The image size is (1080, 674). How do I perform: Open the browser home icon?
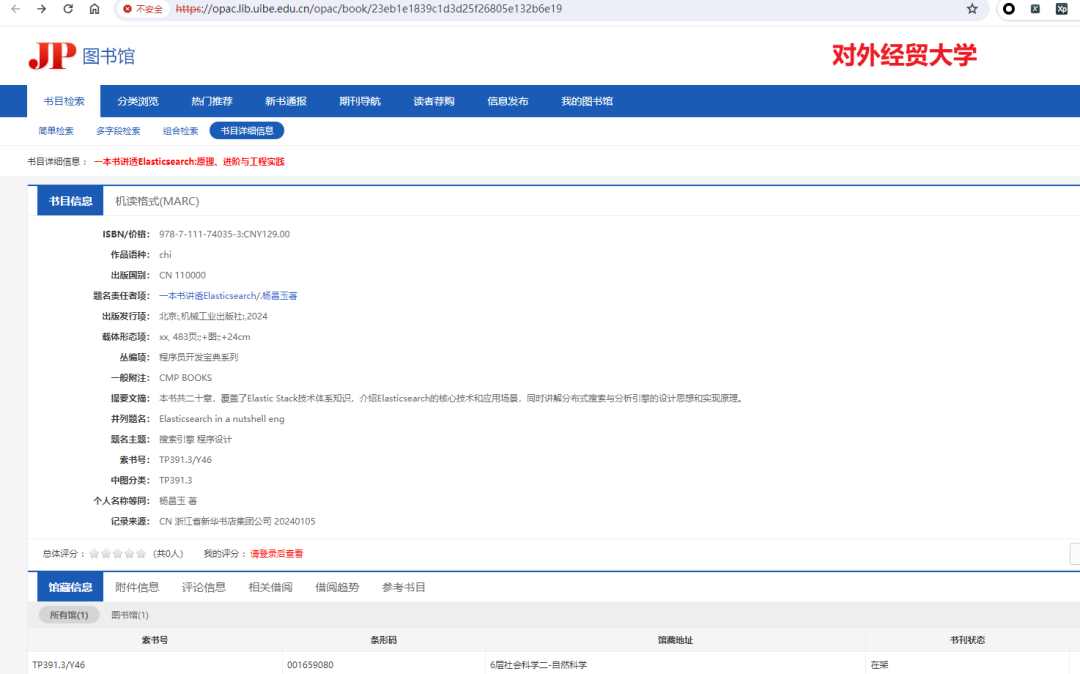pos(94,9)
